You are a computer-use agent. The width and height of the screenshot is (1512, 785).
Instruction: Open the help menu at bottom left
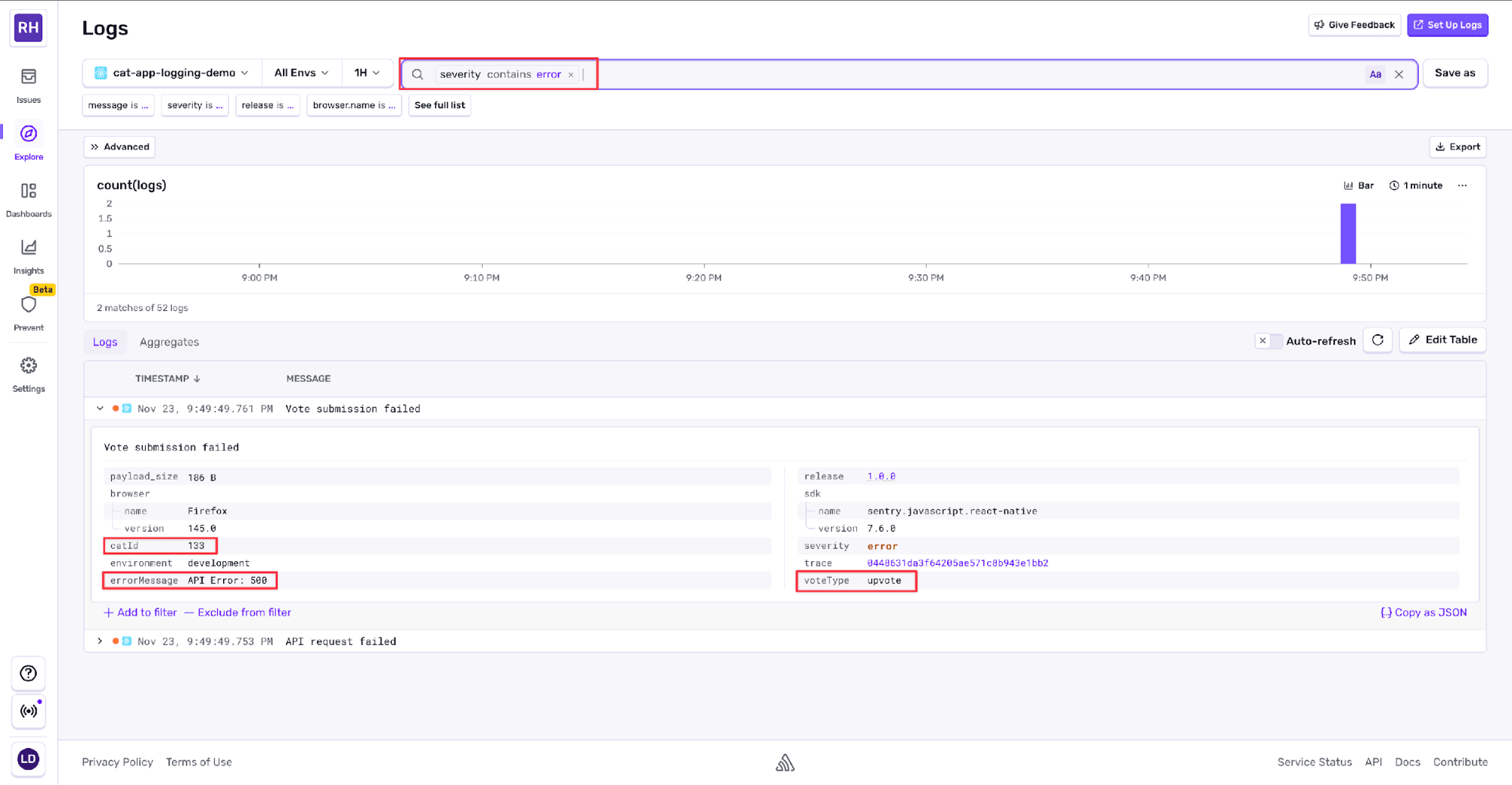[x=28, y=673]
